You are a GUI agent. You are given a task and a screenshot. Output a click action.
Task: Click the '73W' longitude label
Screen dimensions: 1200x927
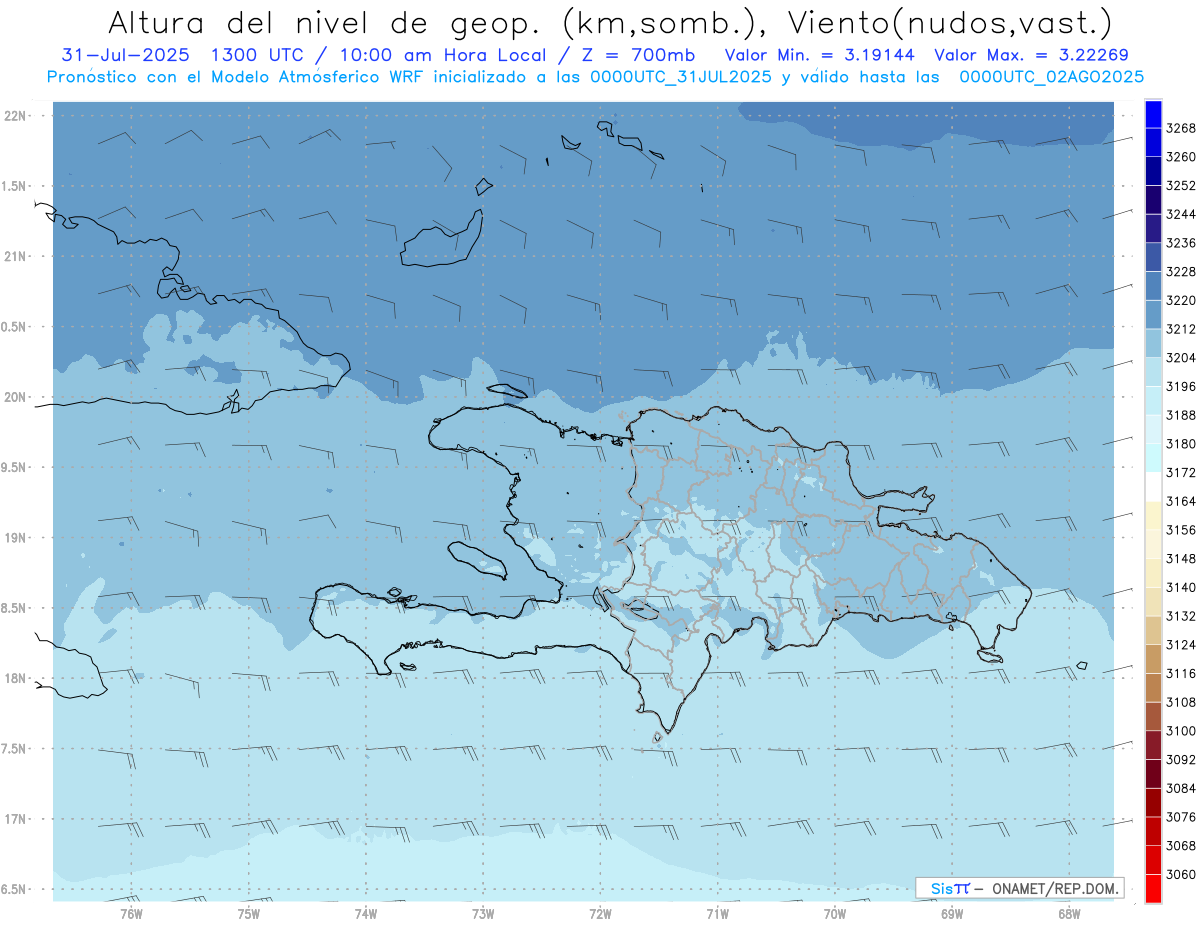(483, 912)
